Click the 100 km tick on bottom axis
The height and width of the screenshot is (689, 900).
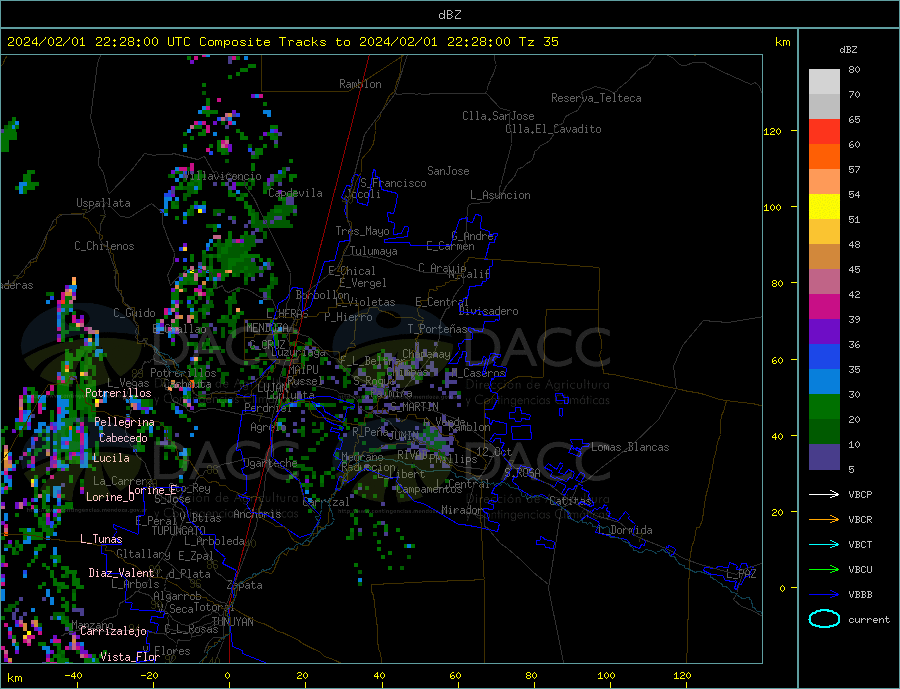point(606,676)
